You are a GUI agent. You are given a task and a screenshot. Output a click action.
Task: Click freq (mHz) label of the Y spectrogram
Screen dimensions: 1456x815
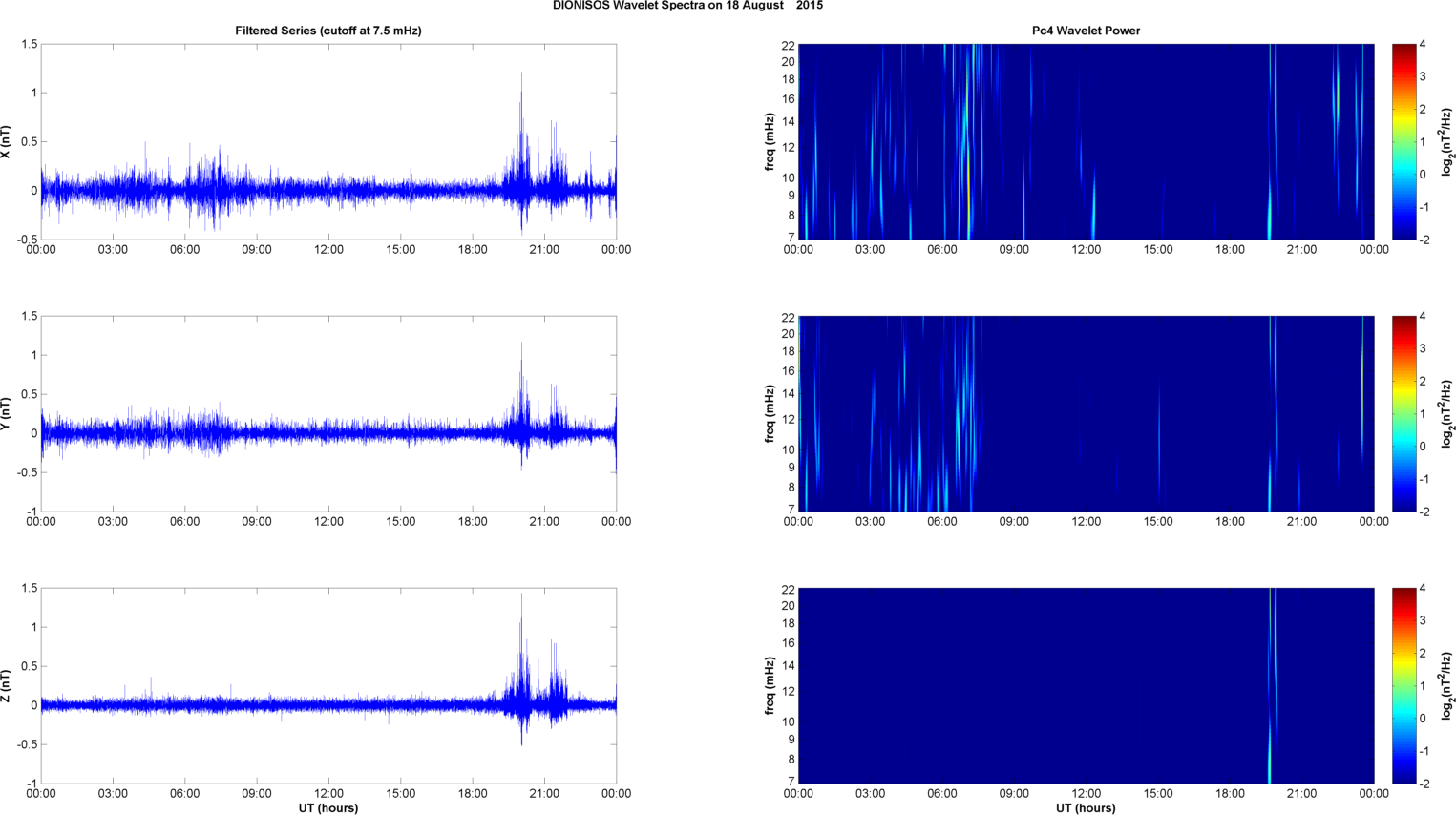click(x=770, y=413)
